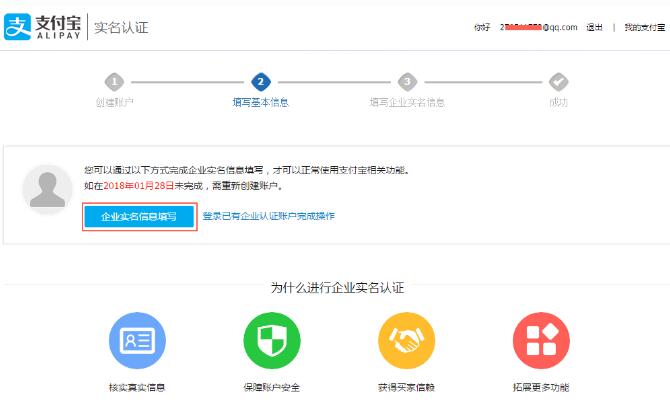Viewport: 670px width, 403px height.
Task: Click step 3 circle 填写企业实名信息
Action: [407, 82]
